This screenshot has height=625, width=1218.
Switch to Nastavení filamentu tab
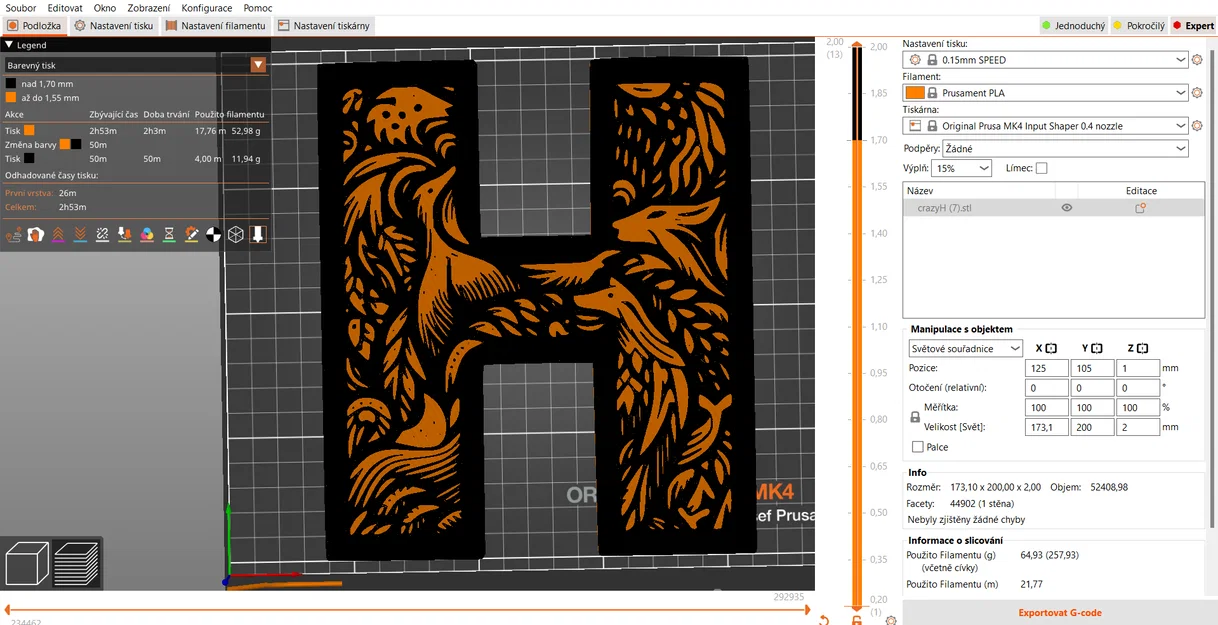click(216, 26)
